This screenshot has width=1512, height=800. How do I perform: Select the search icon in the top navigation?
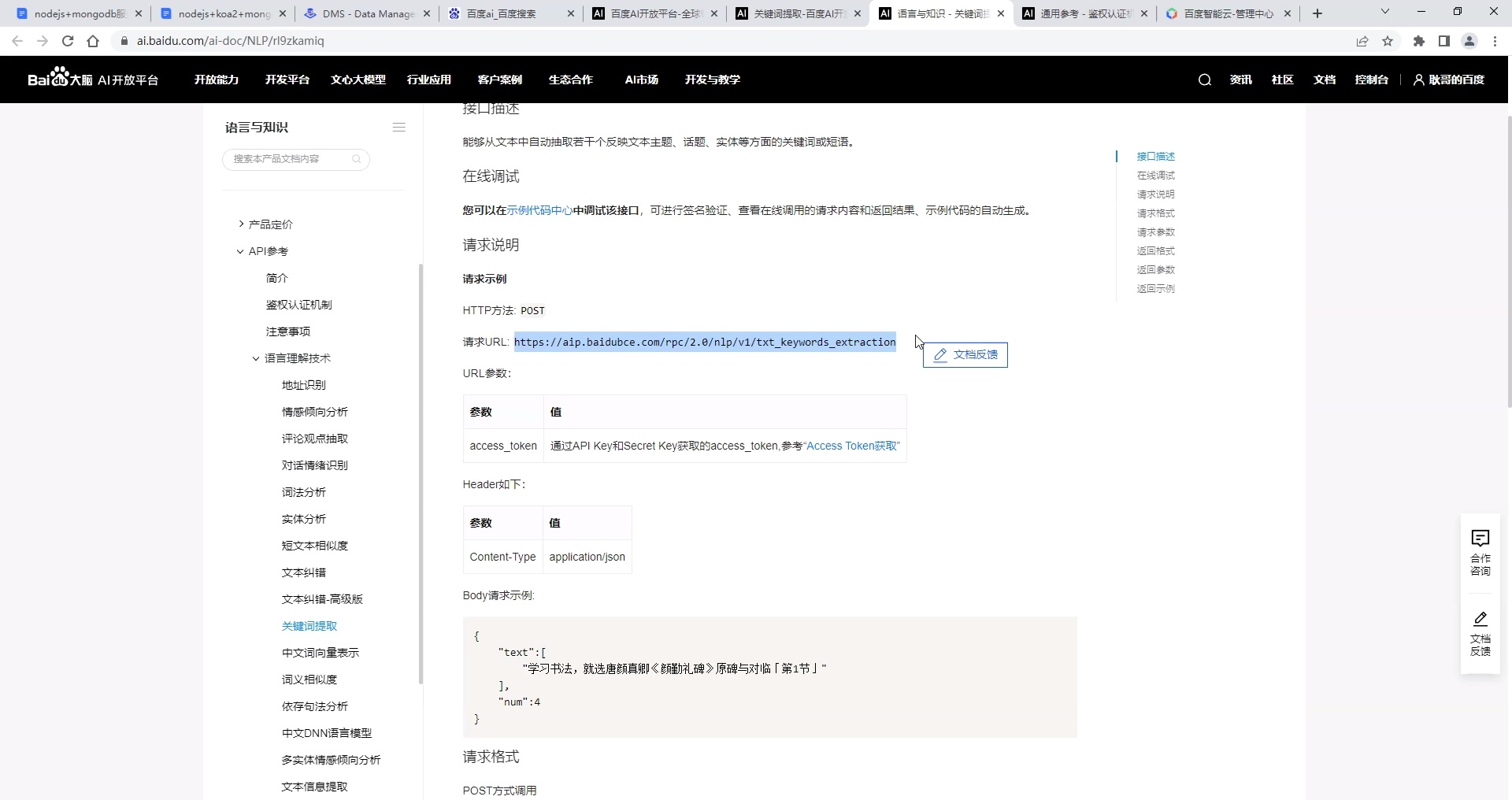tap(1204, 80)
